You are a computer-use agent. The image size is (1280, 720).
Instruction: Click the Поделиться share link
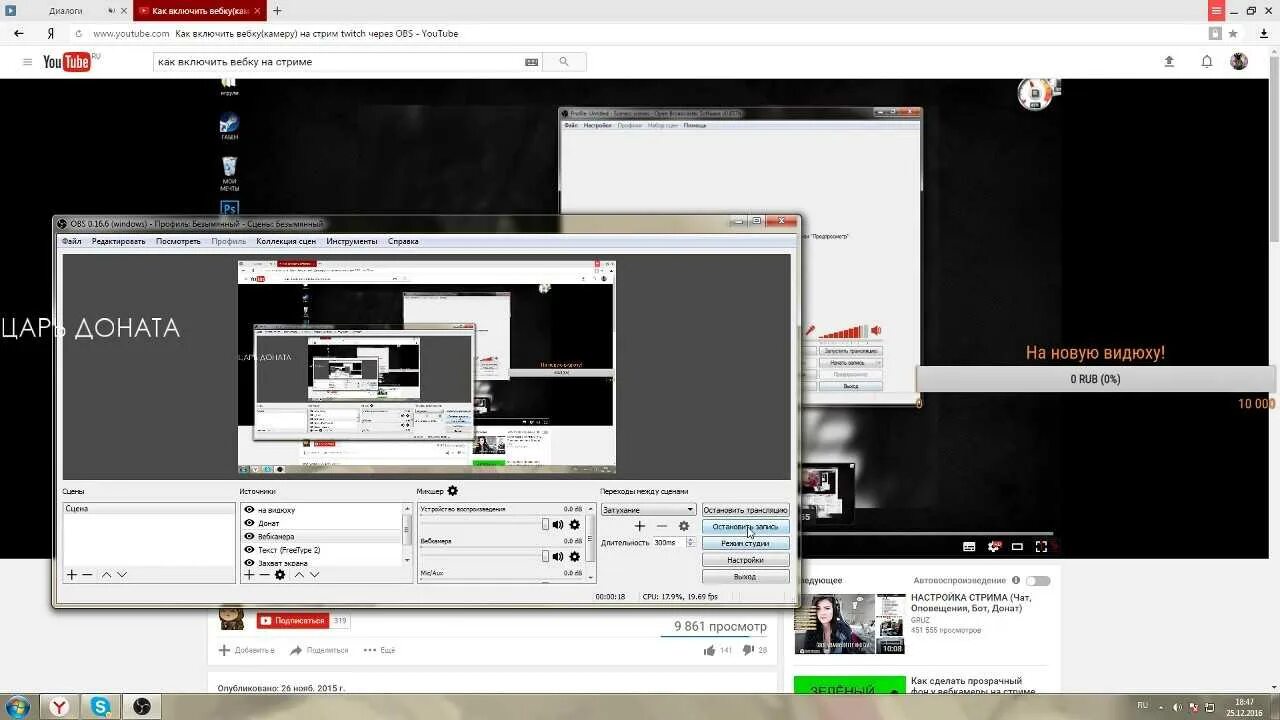(320, 650)
